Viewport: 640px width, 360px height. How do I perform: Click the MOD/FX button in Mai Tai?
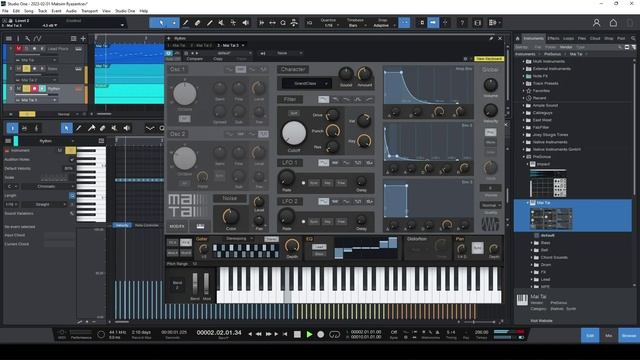177,226
